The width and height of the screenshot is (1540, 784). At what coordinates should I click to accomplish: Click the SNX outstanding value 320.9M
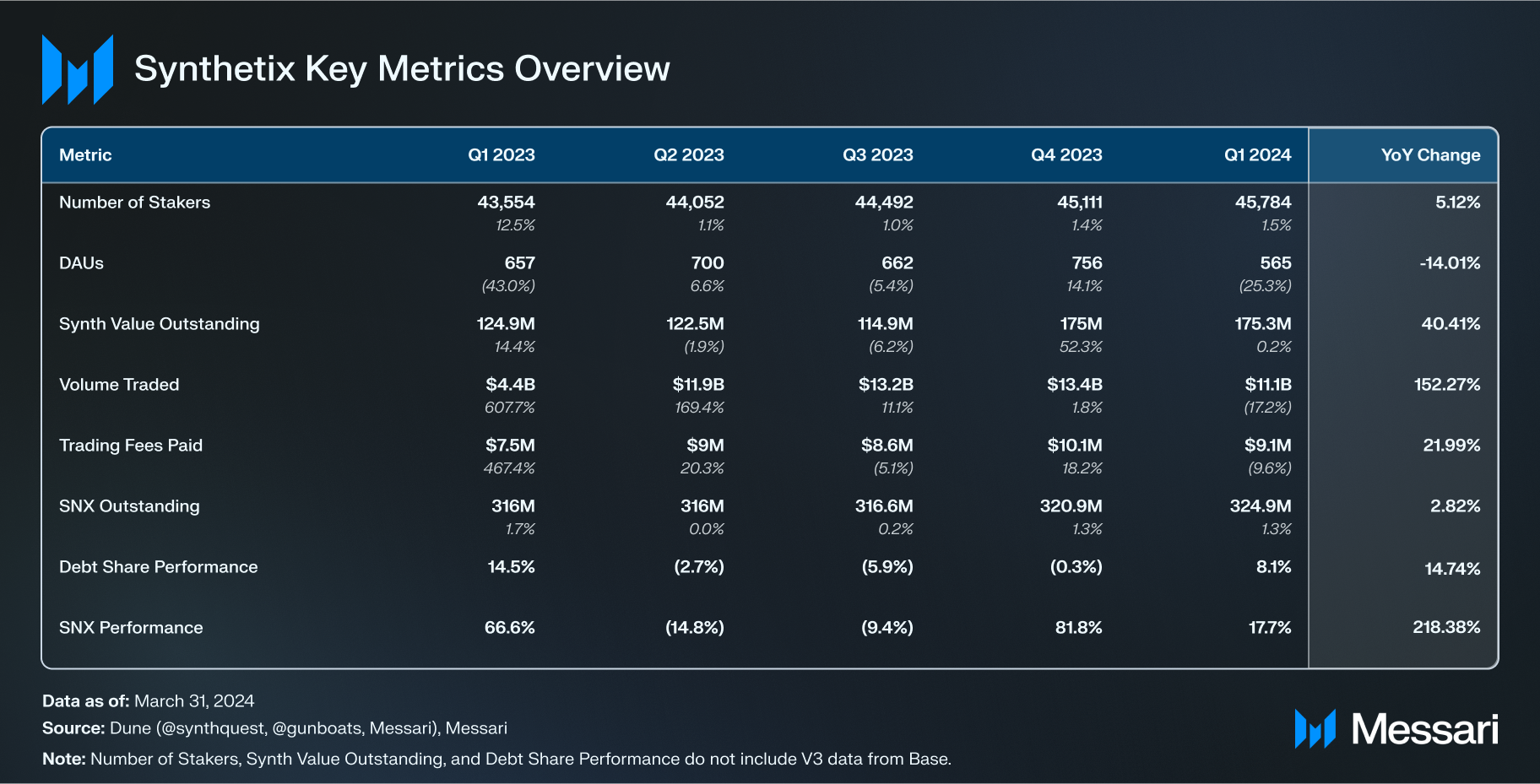click(1071, 506)
